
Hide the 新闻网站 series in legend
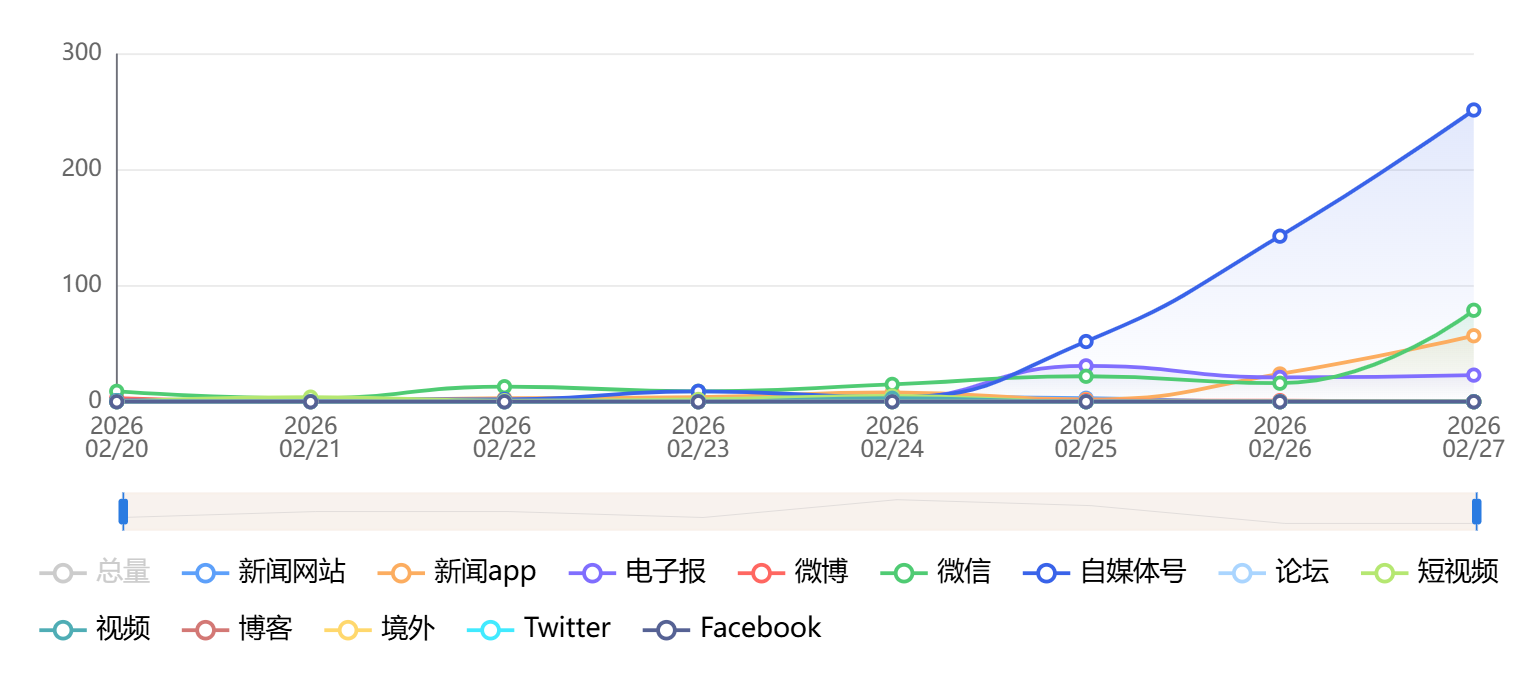264,573
